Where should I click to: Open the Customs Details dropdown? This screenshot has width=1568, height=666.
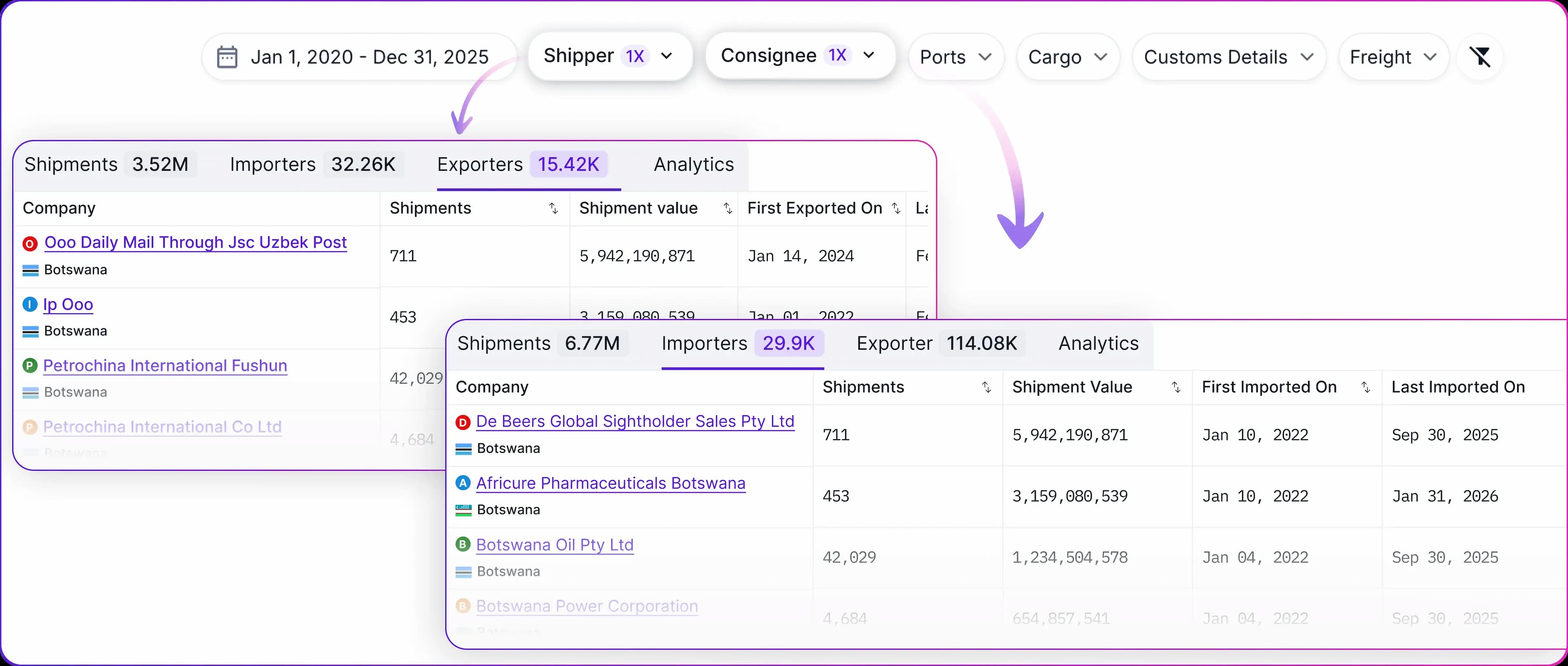click(x=1228, y=57)
